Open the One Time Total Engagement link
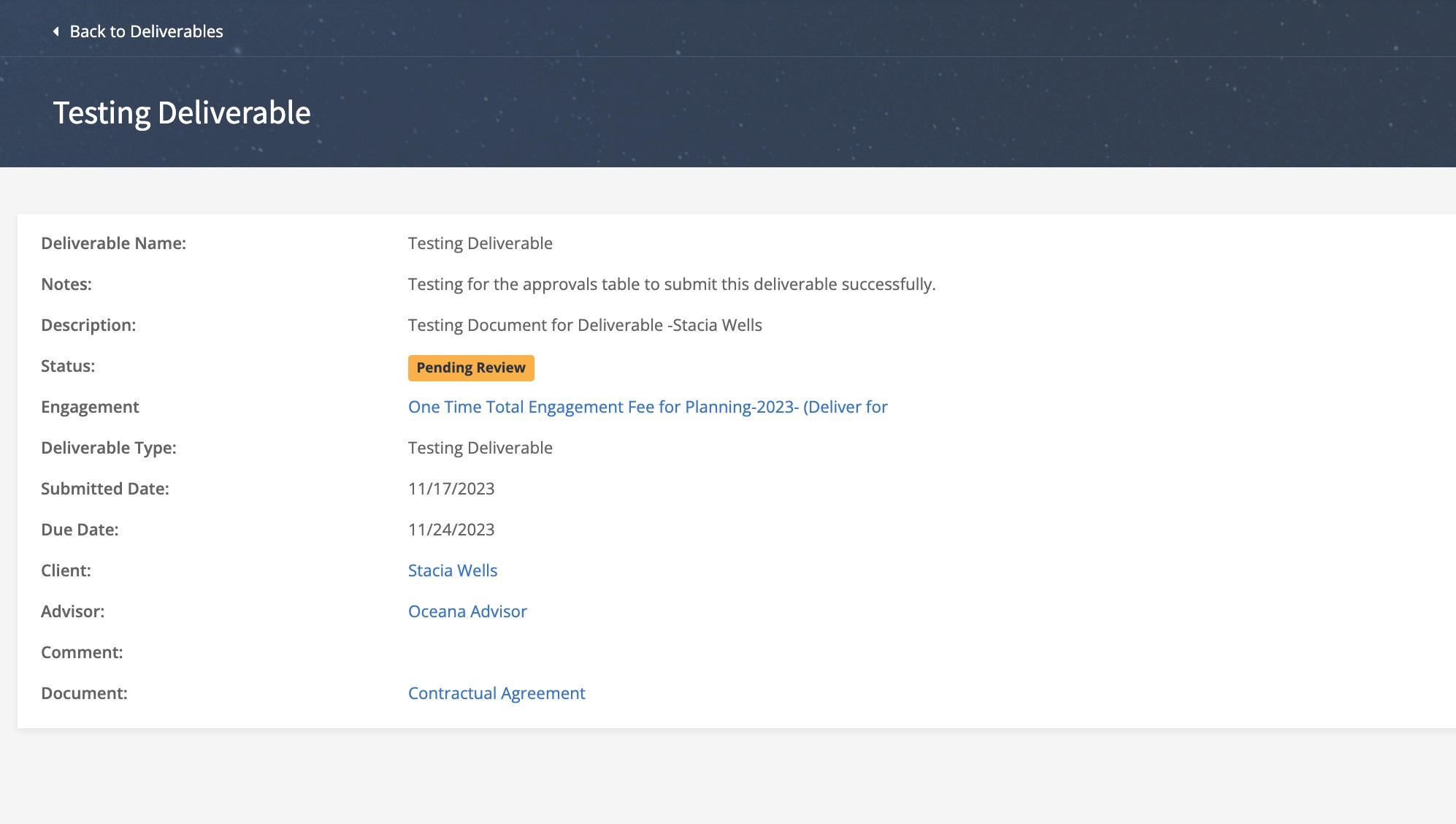 (647, 407)
